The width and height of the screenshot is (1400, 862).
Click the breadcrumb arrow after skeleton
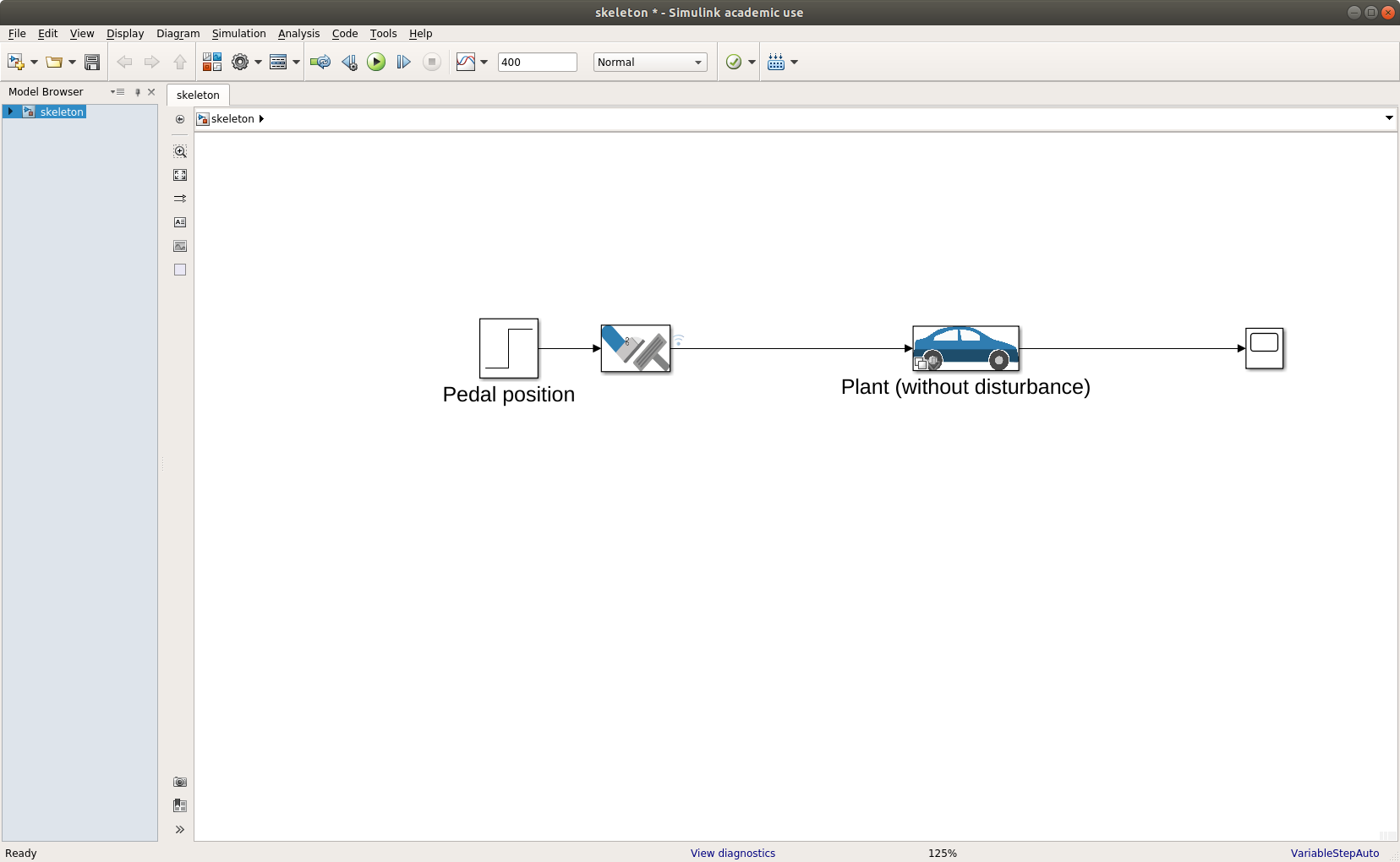[x=261, y=119]
